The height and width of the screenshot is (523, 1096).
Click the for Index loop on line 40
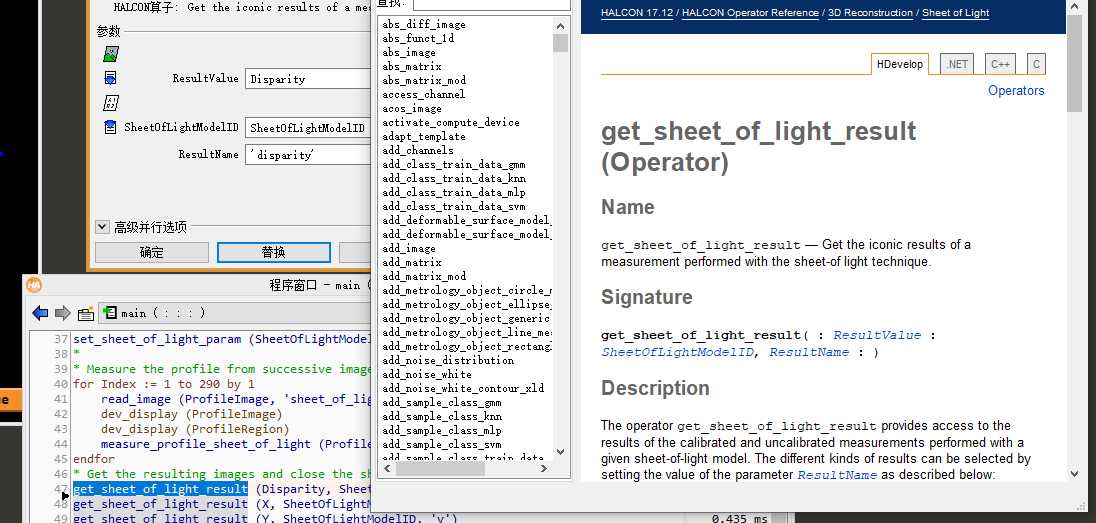(164, 384)
